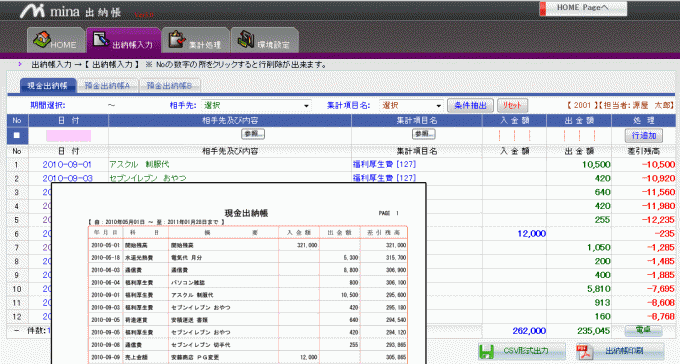Click アスクル 制服代 entry

[x=139, y=164]
